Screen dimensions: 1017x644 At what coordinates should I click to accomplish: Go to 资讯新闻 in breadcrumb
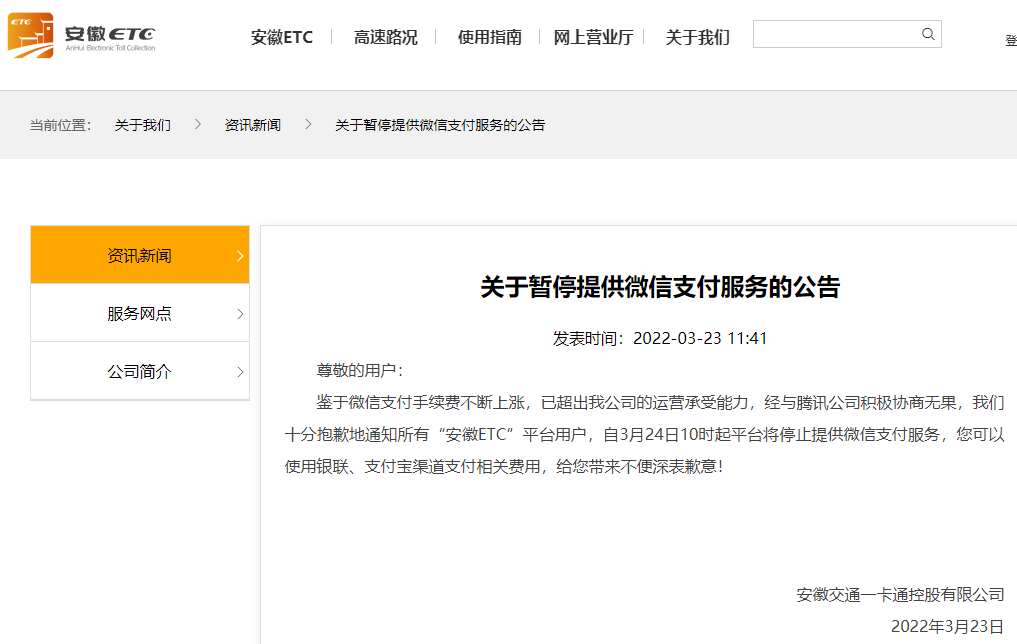pyautogui.click(x=252, y=125)
